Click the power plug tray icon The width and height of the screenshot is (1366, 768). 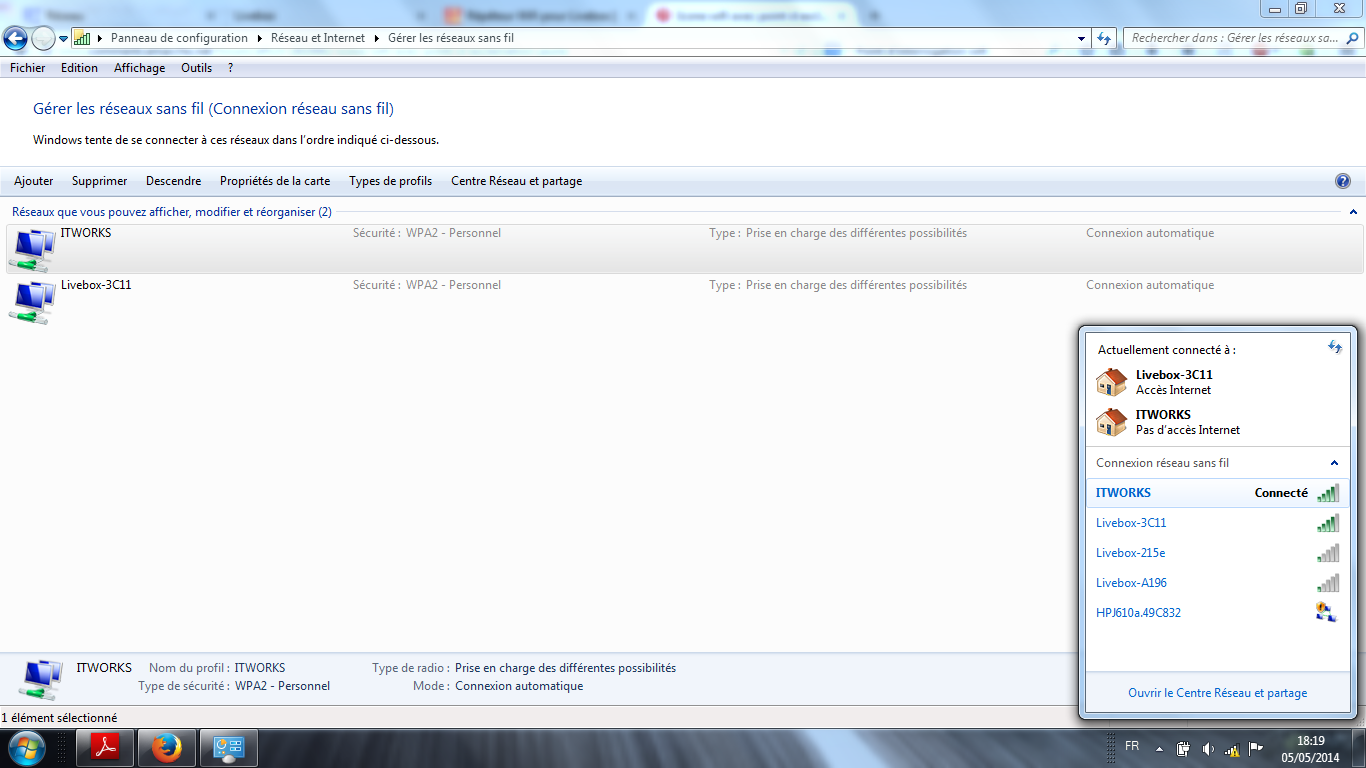pos(1183,748)
